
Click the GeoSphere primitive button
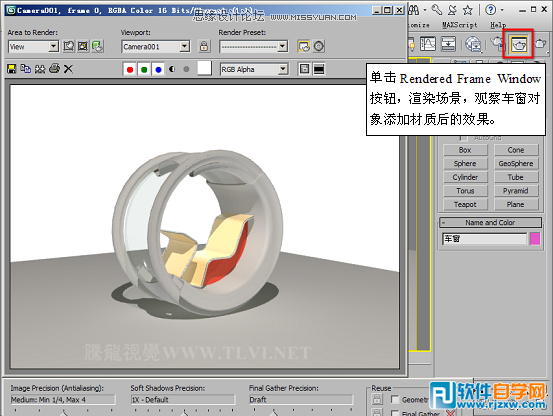click(x=516, y=164)
